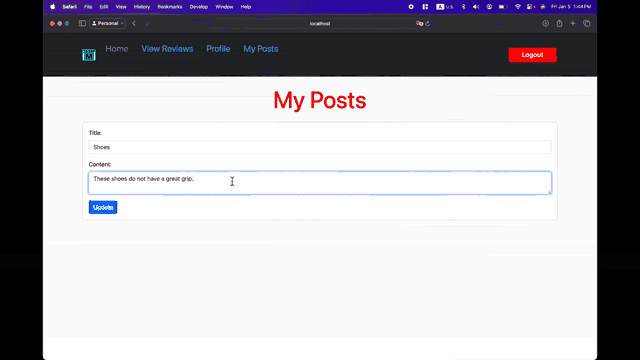Click the Bluetooth icon in menu bar
This screenshot has height=360, width=640.
tap(463, 7)
